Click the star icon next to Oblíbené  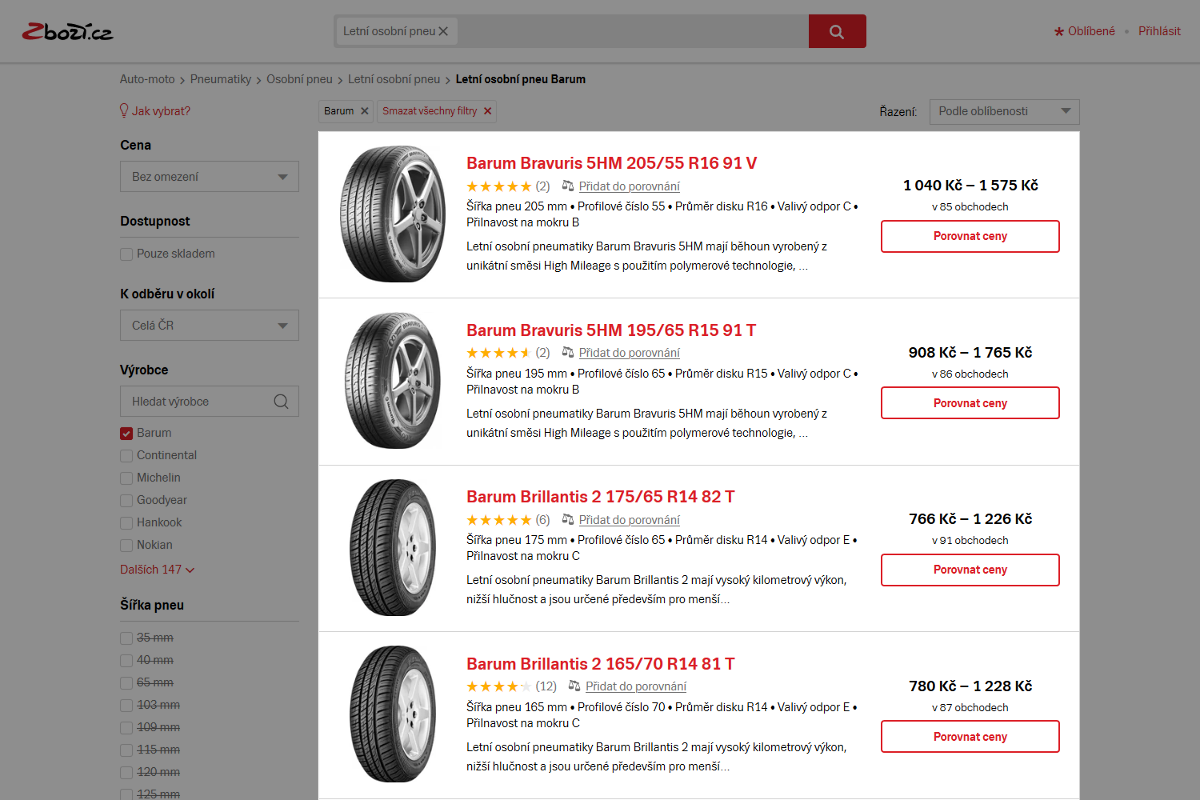pos(1059,32)
